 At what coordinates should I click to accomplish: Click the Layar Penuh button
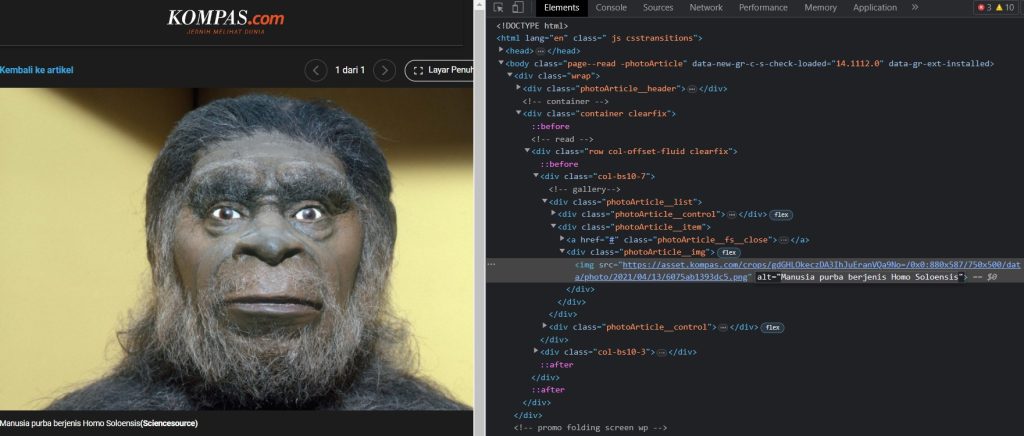tap(439, 70)
